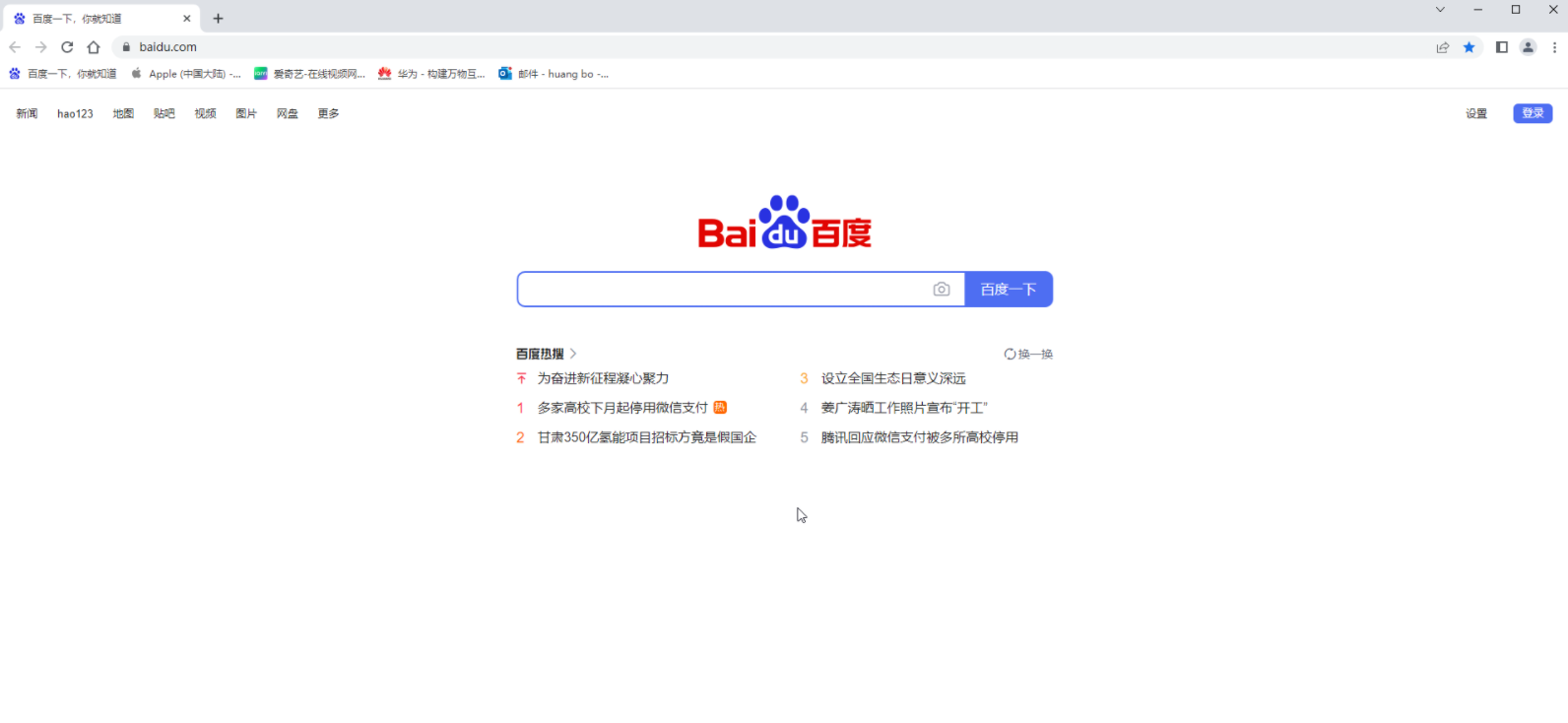This screenshot has width=1568, height=723.
Task: Expand the 更多 nav menu
Action: click(x=328, y=114)
